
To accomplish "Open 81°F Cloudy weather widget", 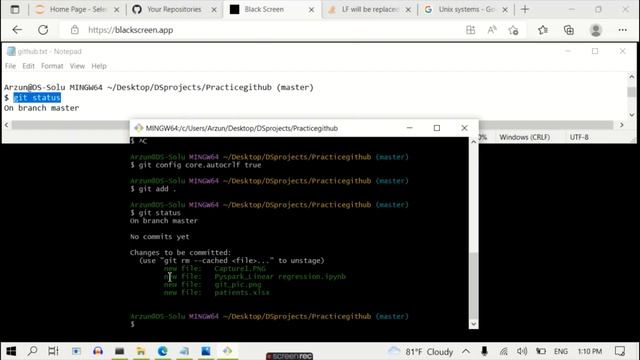I will point(420,351).
